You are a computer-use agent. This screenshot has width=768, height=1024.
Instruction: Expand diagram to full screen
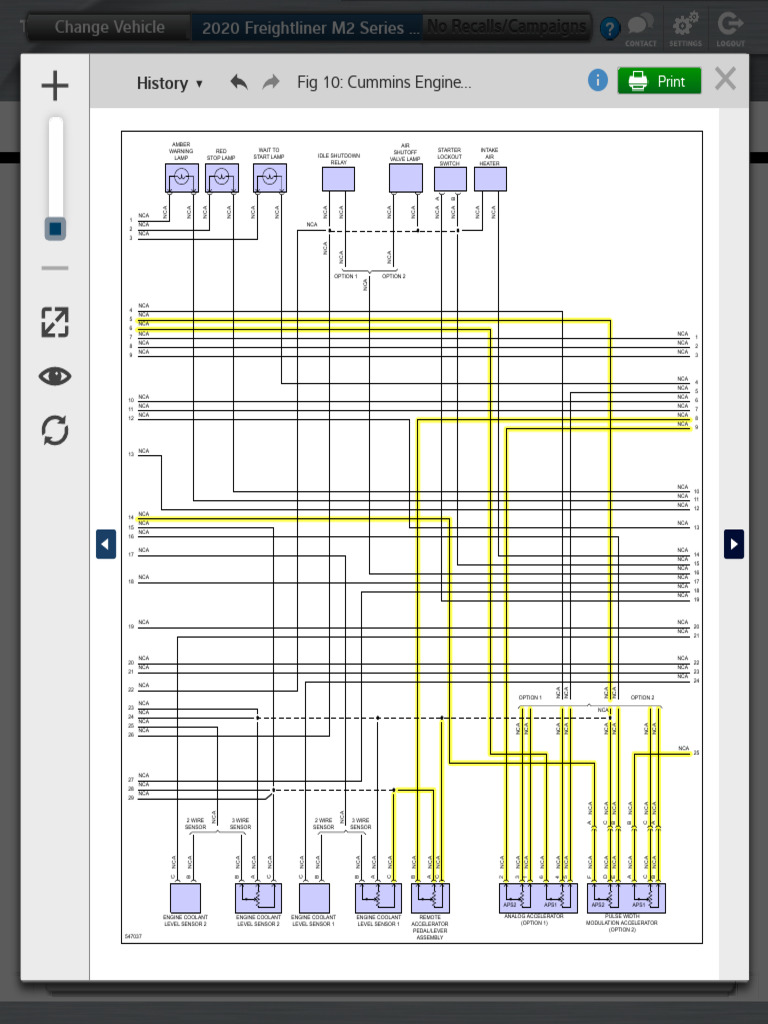point(55,322)
